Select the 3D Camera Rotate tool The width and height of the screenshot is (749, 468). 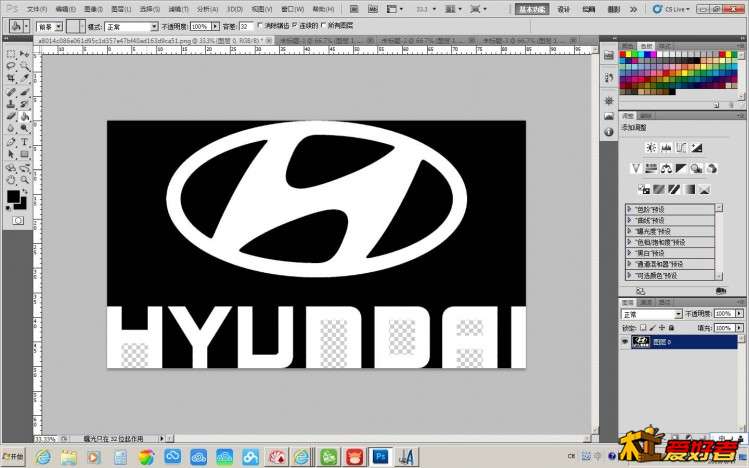(x=24, y=168)
